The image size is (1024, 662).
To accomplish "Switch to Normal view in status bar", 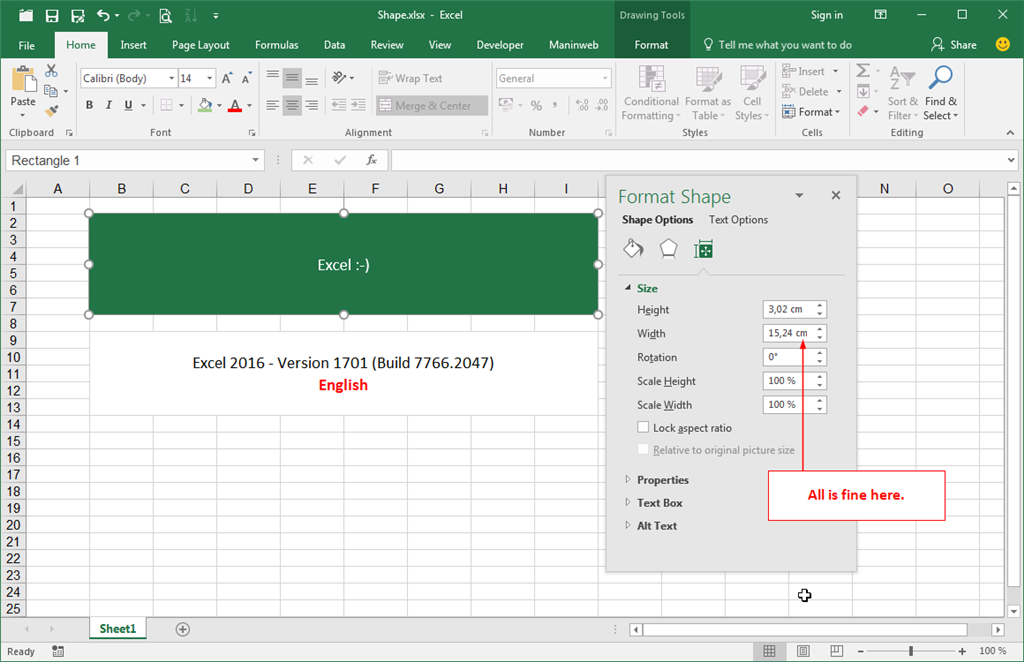I will coord(769,650).
